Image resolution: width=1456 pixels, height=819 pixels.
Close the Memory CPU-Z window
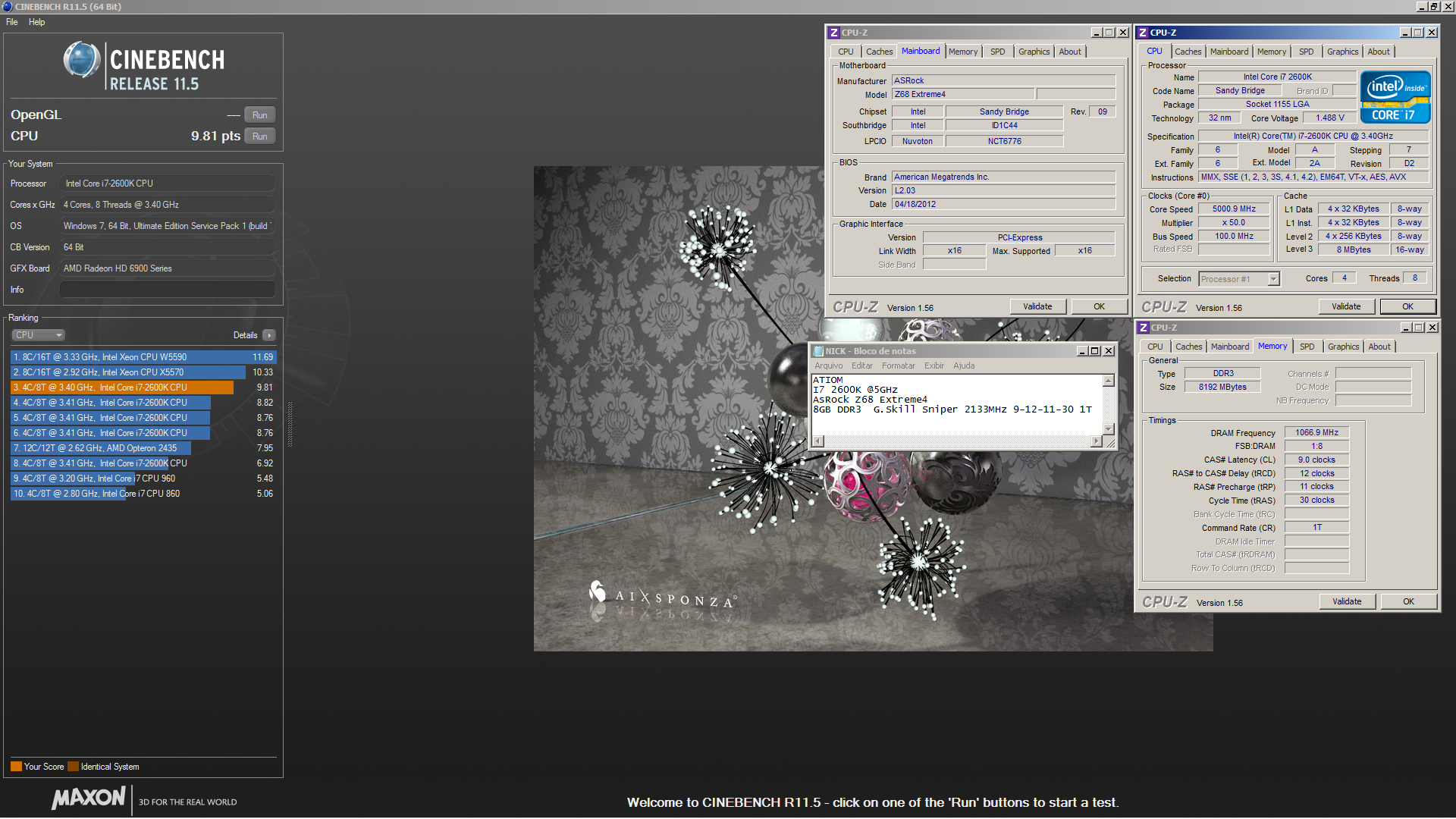click(1432, 328)
